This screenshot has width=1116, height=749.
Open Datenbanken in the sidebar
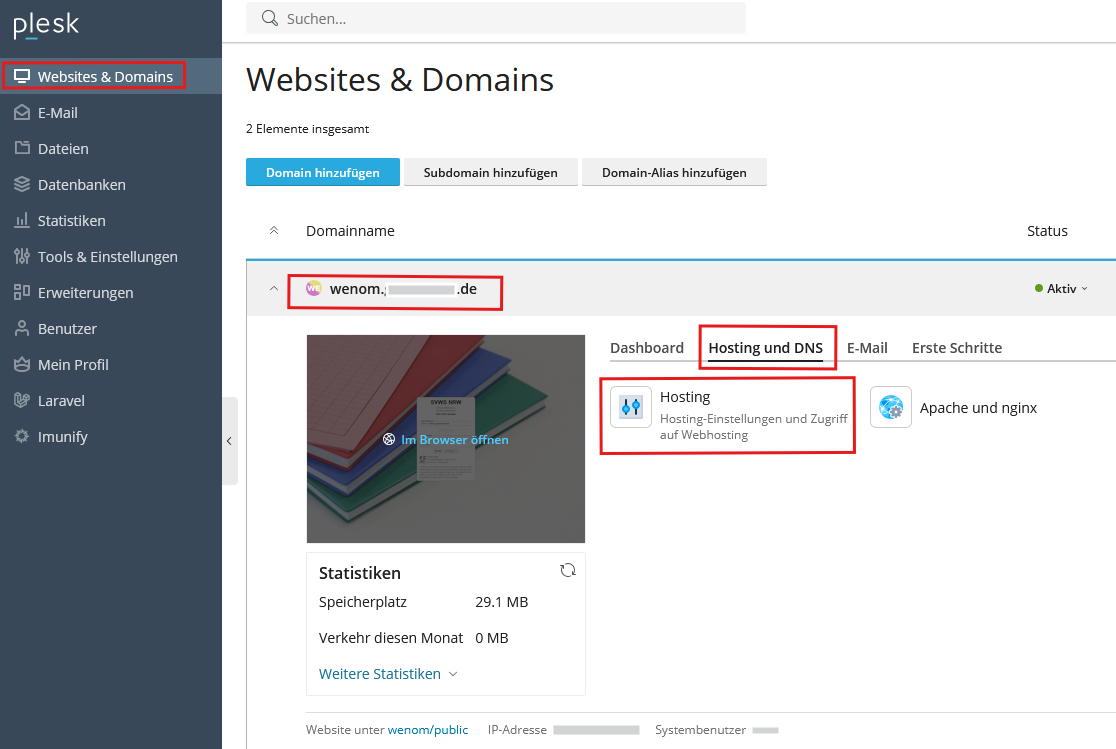pos(81,185)
